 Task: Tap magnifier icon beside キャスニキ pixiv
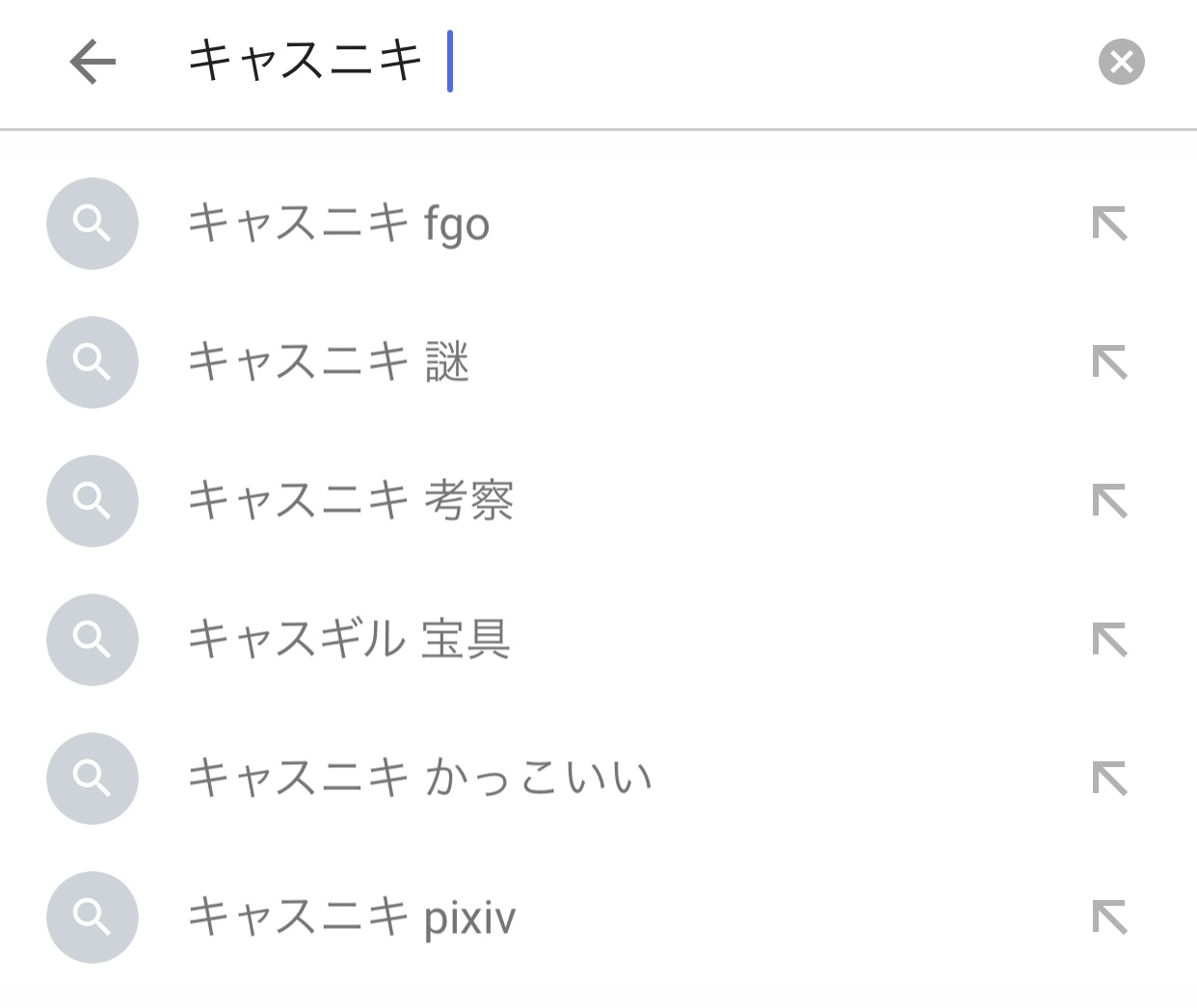pyautogui.click(x=93, y=917)
